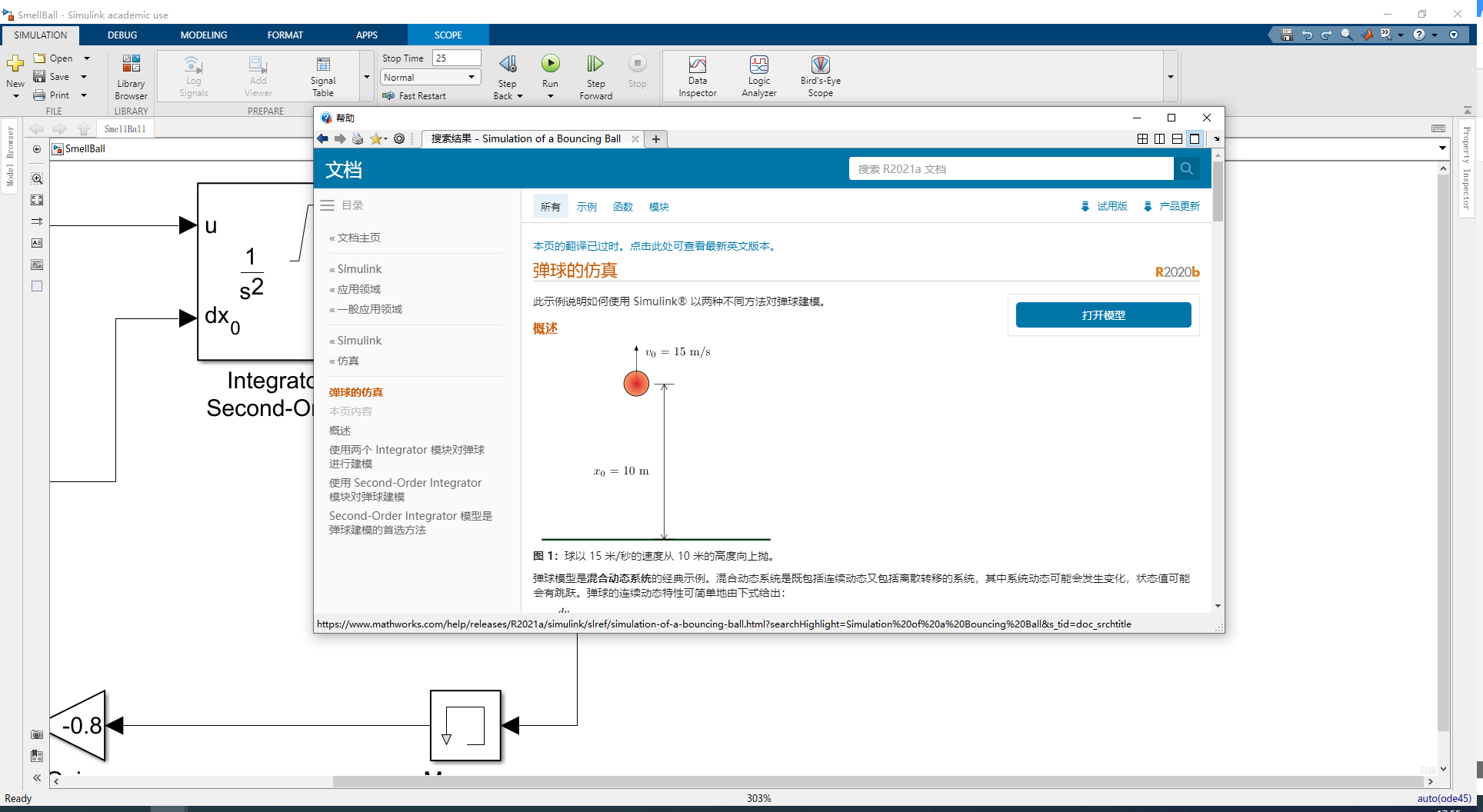Select the single-pane layout in Help

(1195, 138)
